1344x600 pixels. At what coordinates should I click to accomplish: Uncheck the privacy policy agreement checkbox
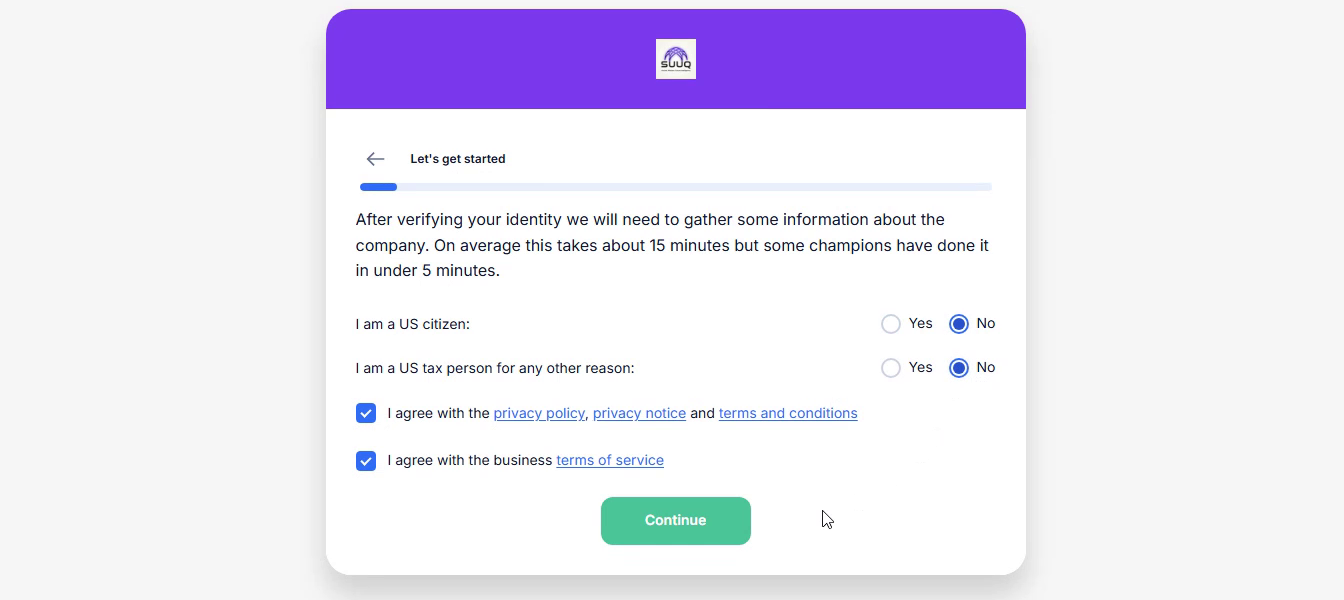tap(366, 413)
